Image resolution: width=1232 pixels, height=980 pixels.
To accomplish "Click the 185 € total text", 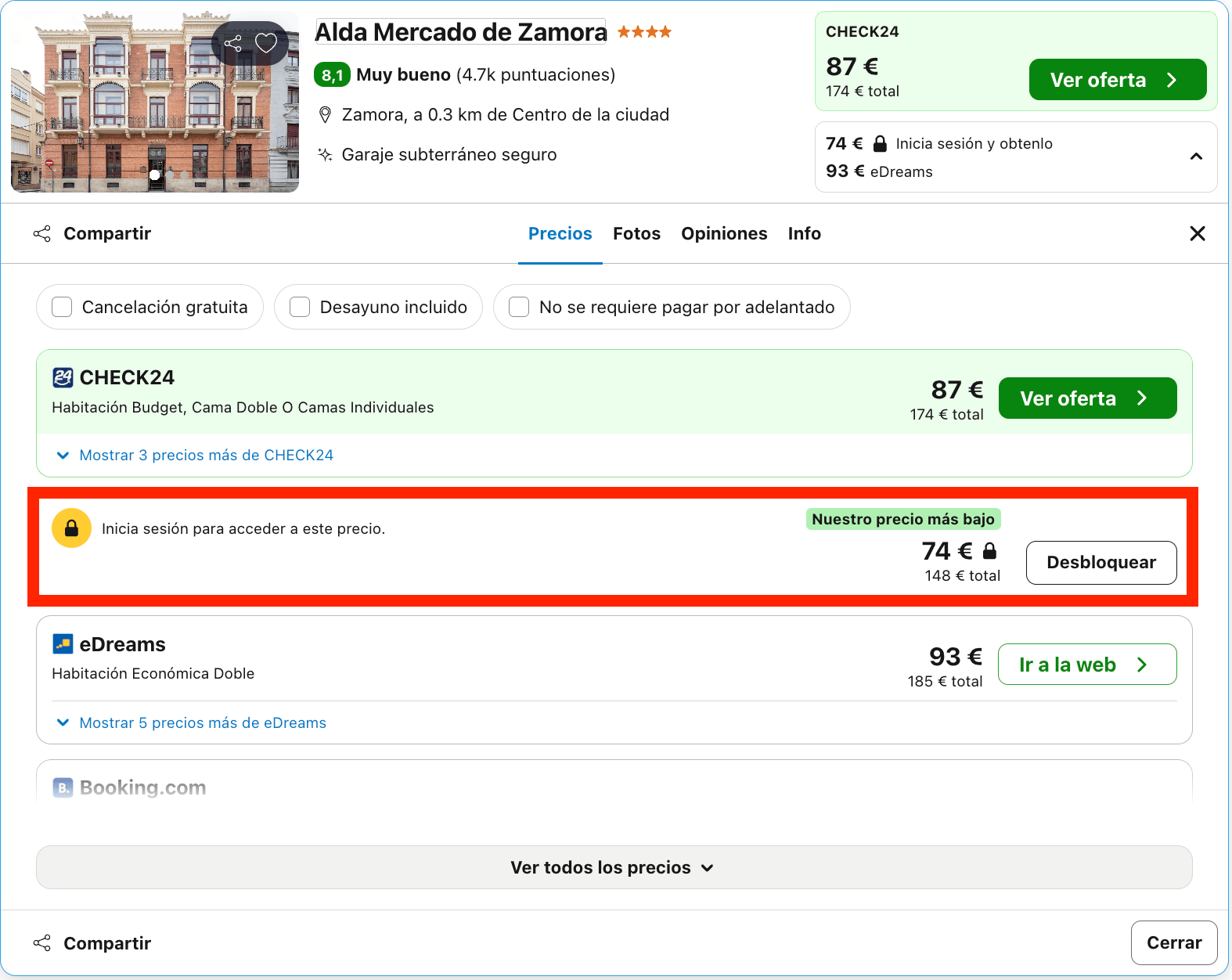I will (x=945, y=681).
